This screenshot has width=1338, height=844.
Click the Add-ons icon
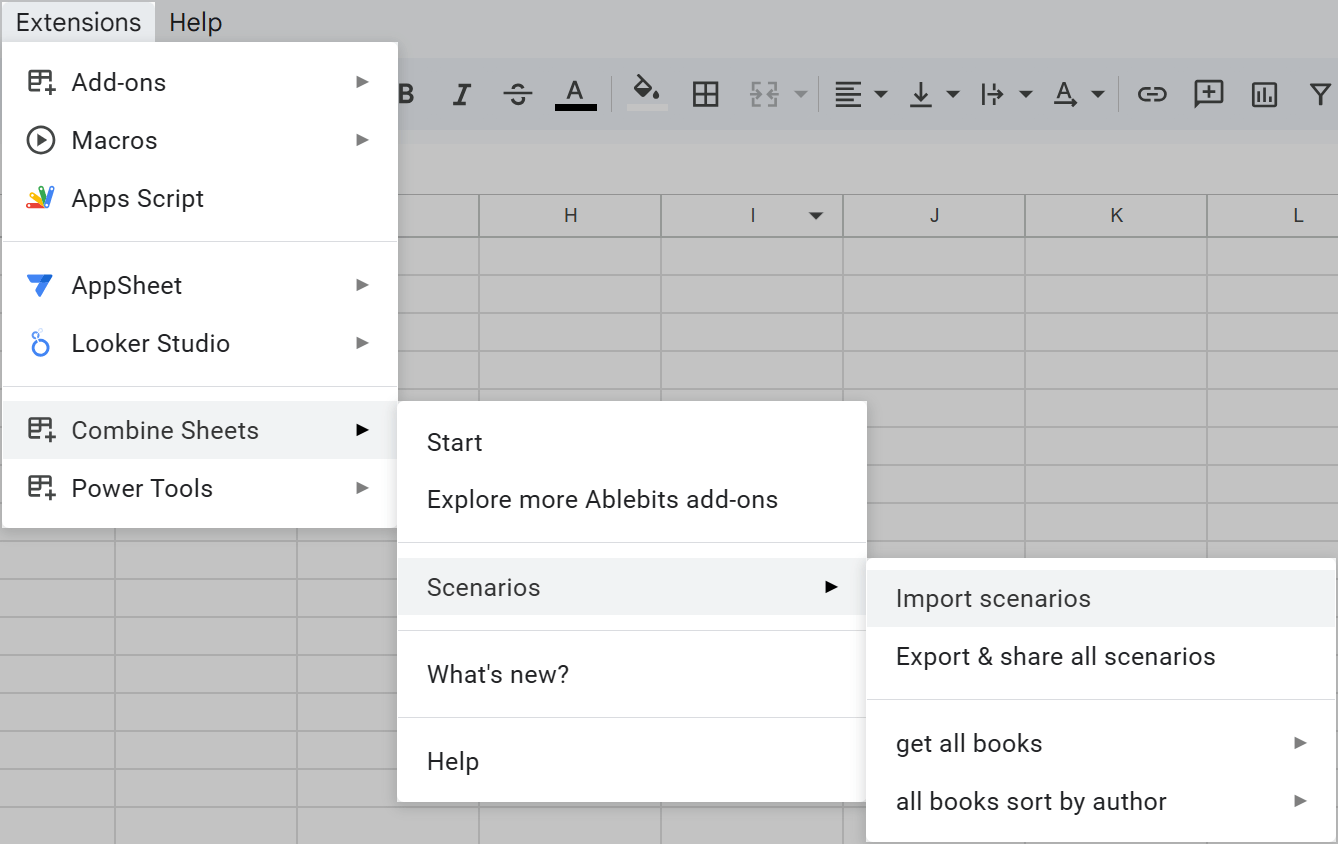(x=40, y=82)
